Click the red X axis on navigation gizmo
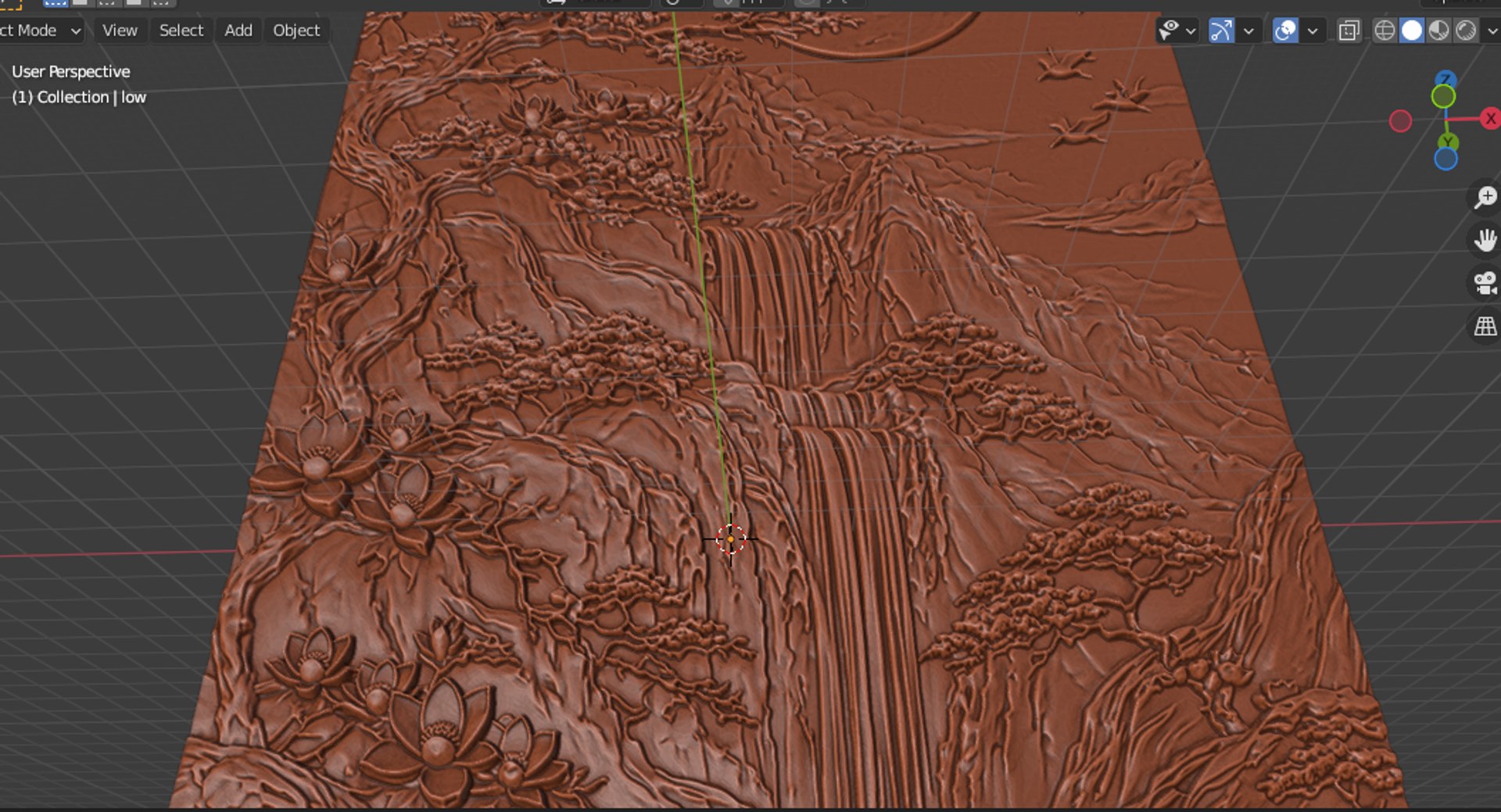Image resolution: width=1501 pixels, height=812 pixels. [x=1491, y=119]
